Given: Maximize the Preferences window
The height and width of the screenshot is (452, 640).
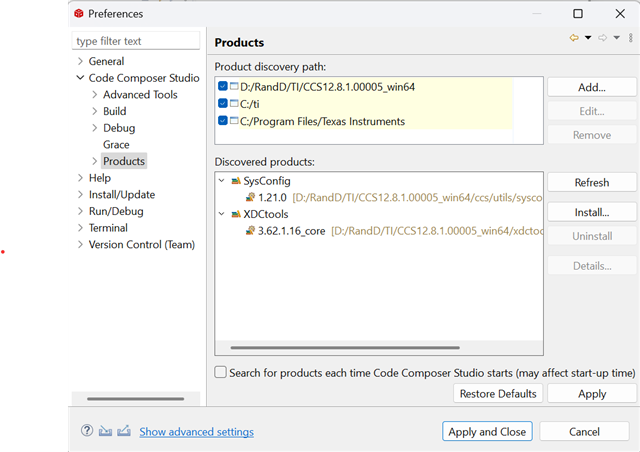Looking at the screenshot, I should pos(578,13).
